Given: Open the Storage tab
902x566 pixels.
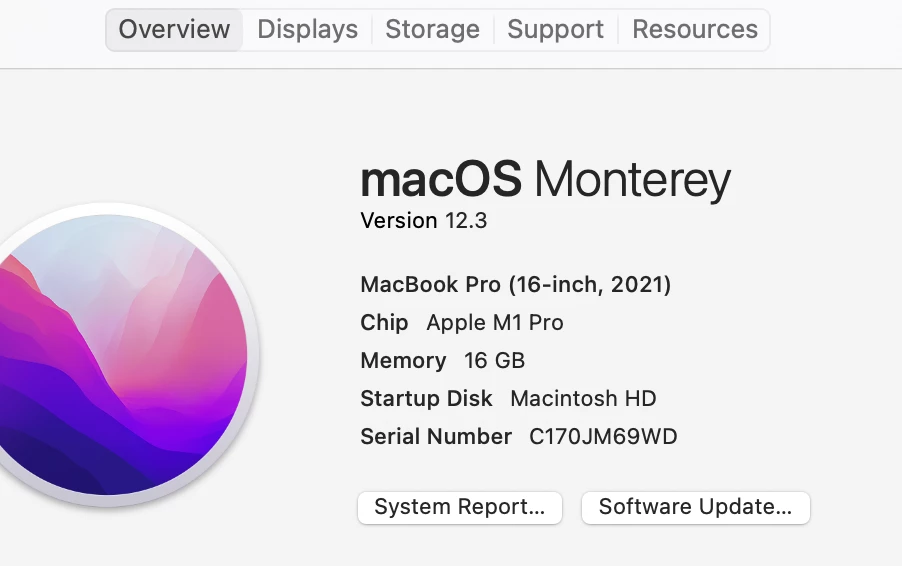Looking at the screenshot, I should tap(433, 29).
